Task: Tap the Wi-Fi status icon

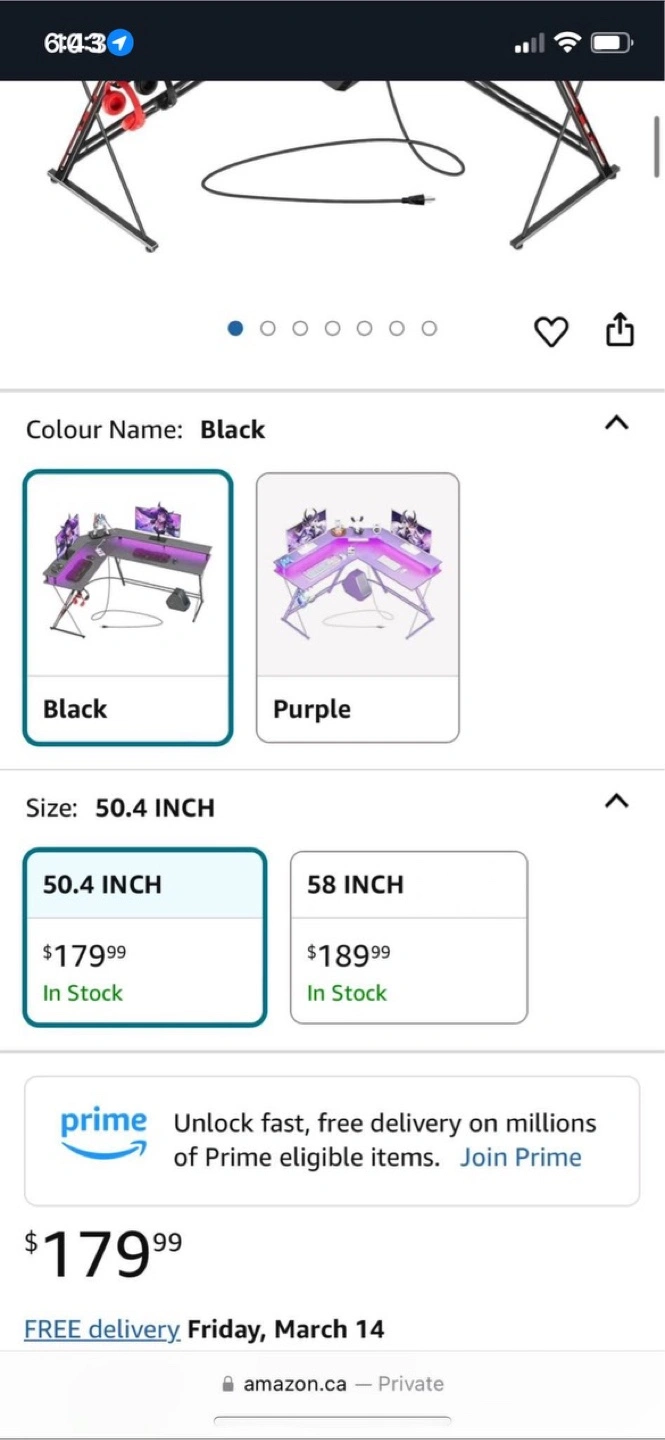Action: tap(568, 43)
